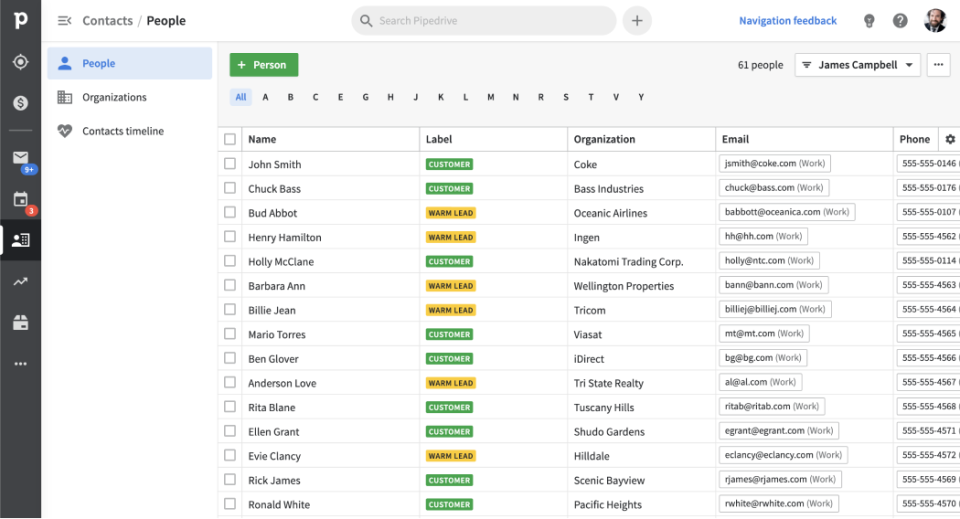The height and width of the screenshot is (519, 960).
Task: Click the Pipedrive logo icon
Action: [x=20, y=20]
